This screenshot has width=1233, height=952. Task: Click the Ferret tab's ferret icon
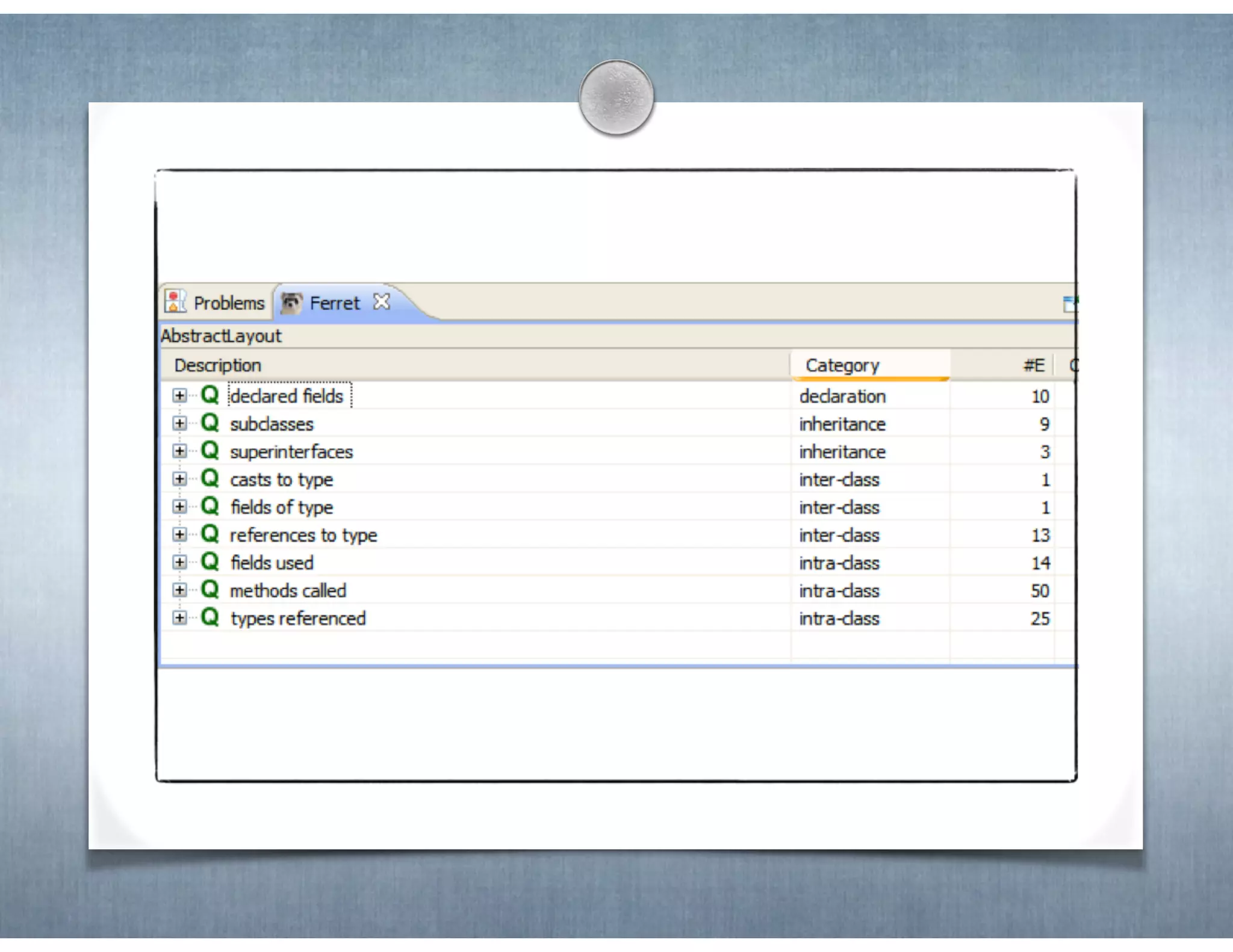pos(291,303)
